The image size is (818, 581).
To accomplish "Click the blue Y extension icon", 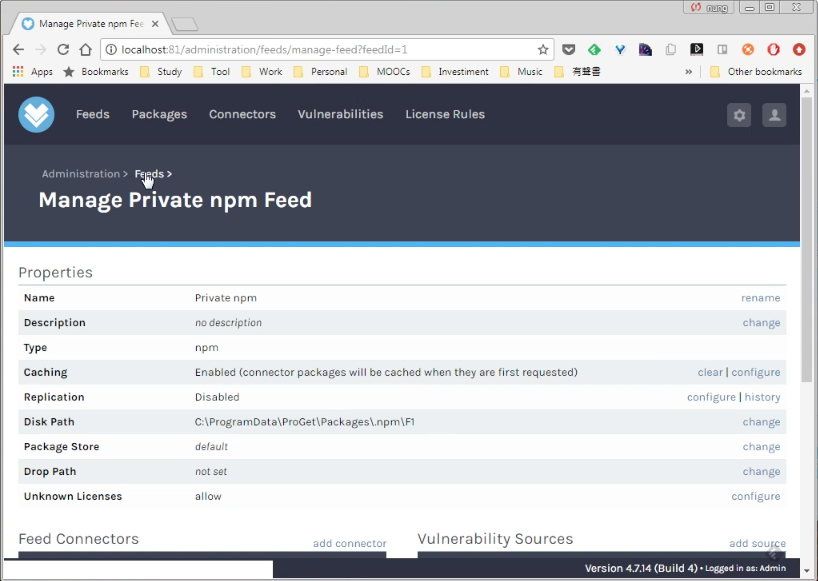I will pos(620,50).
